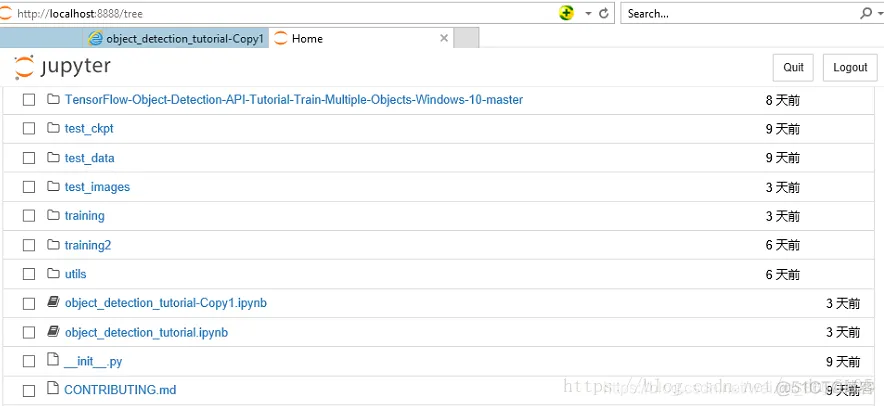Viewport: 884px width, 406px height.
Task: Click file icon beside __init__.py
Action: tap(53, 360)
